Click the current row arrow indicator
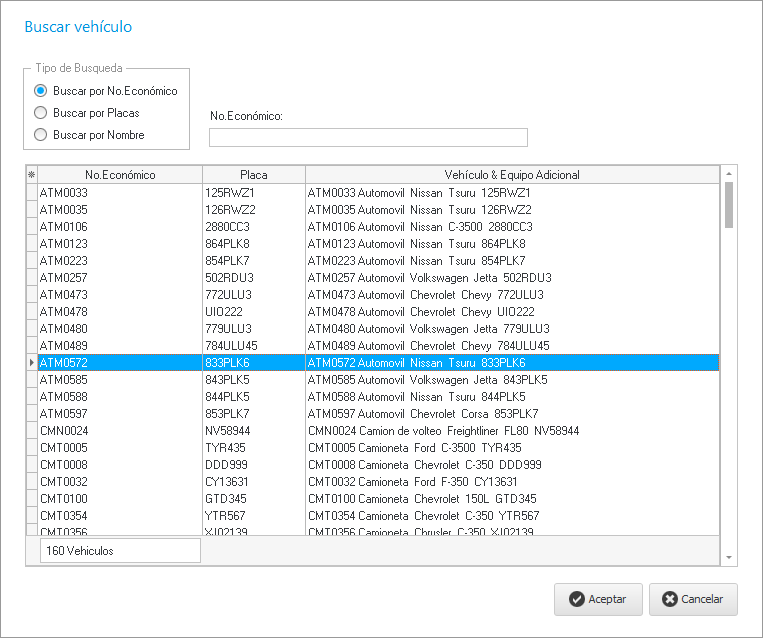Image resolution: width=763 pixels, height=638 pixels. pos(31,363)
